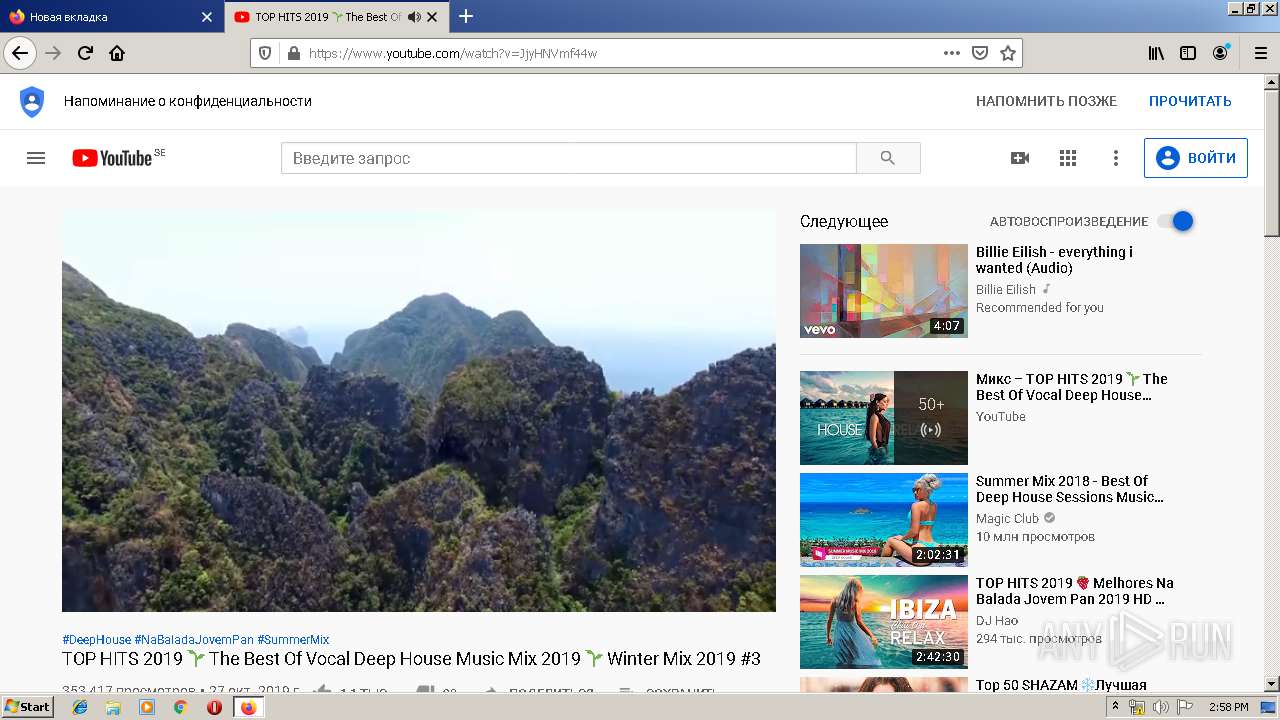The height and width of the screenshot is (720, 1280).
Task: Open Summer Mix 2018 video thumbnail
Action: pos(884,520)
